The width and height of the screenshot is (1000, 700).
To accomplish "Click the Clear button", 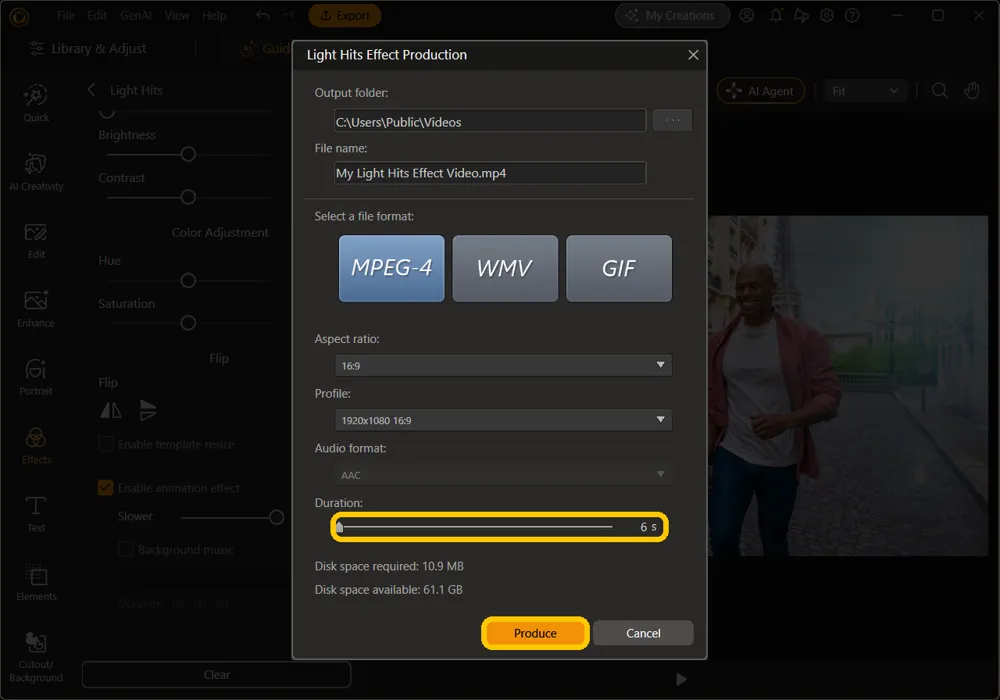I will pos(216,674).
